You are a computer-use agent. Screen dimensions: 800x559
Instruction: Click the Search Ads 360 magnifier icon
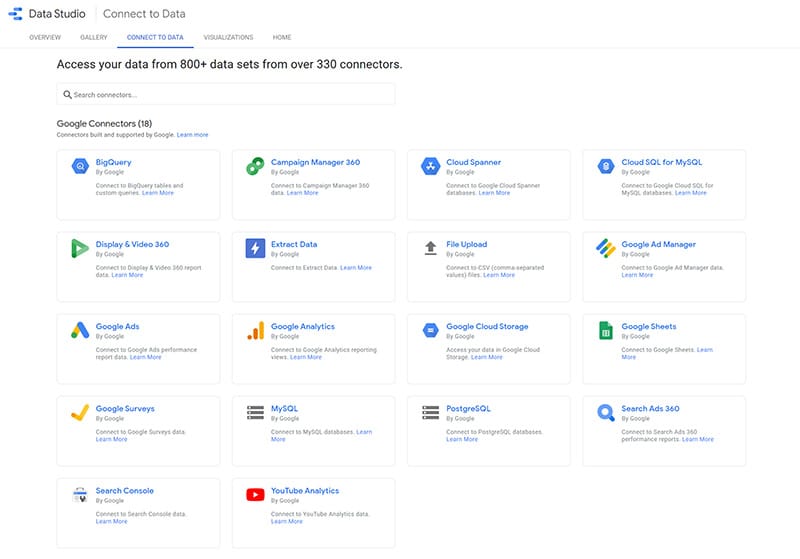[606, 413]
